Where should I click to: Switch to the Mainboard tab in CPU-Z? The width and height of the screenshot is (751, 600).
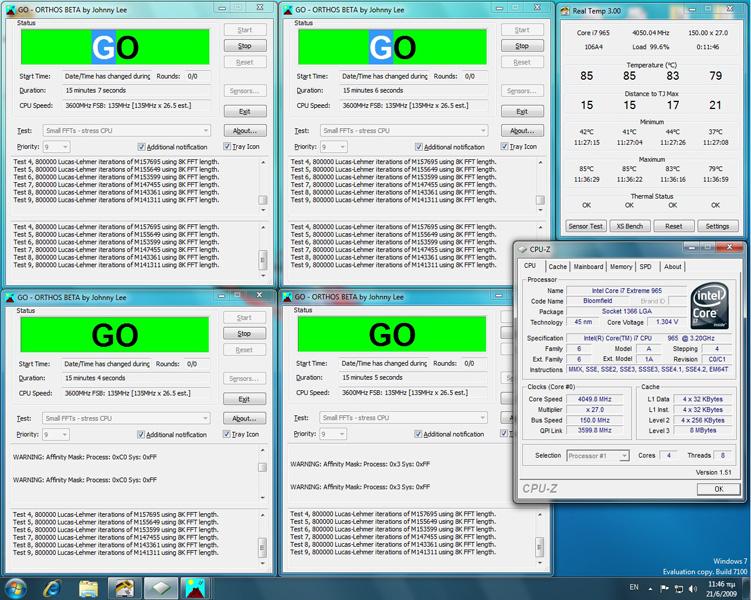[x=588, y=267]
